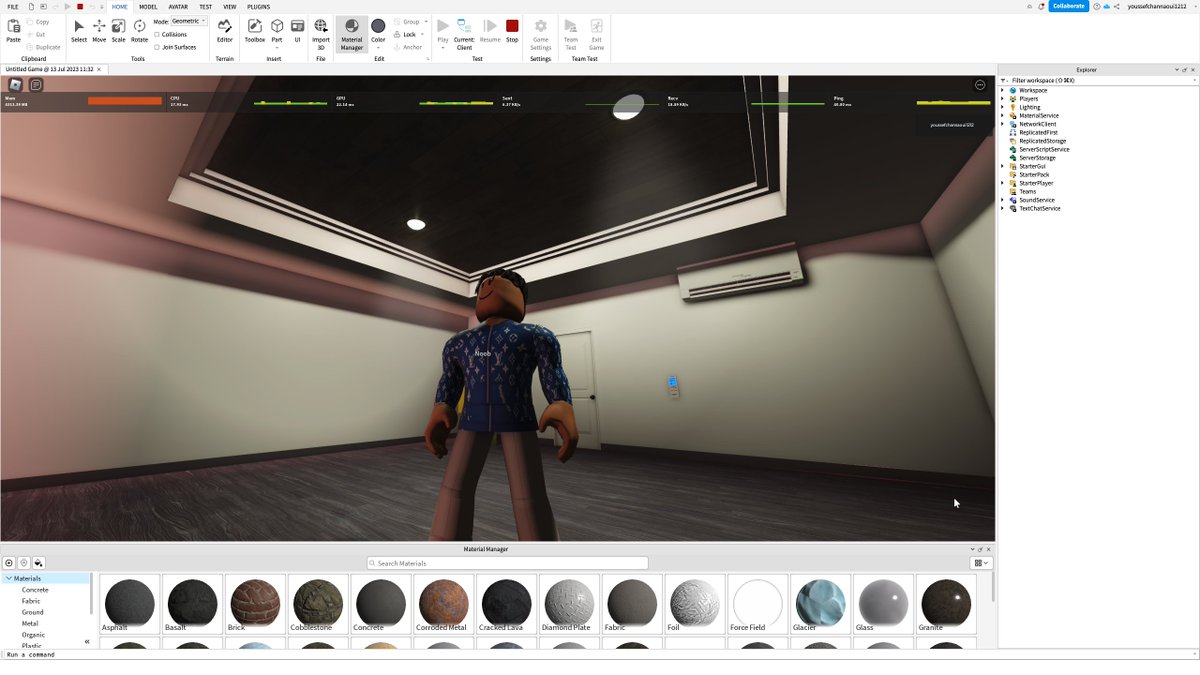Select the Fabric material category
The image size is (1200, 675).
31,601
